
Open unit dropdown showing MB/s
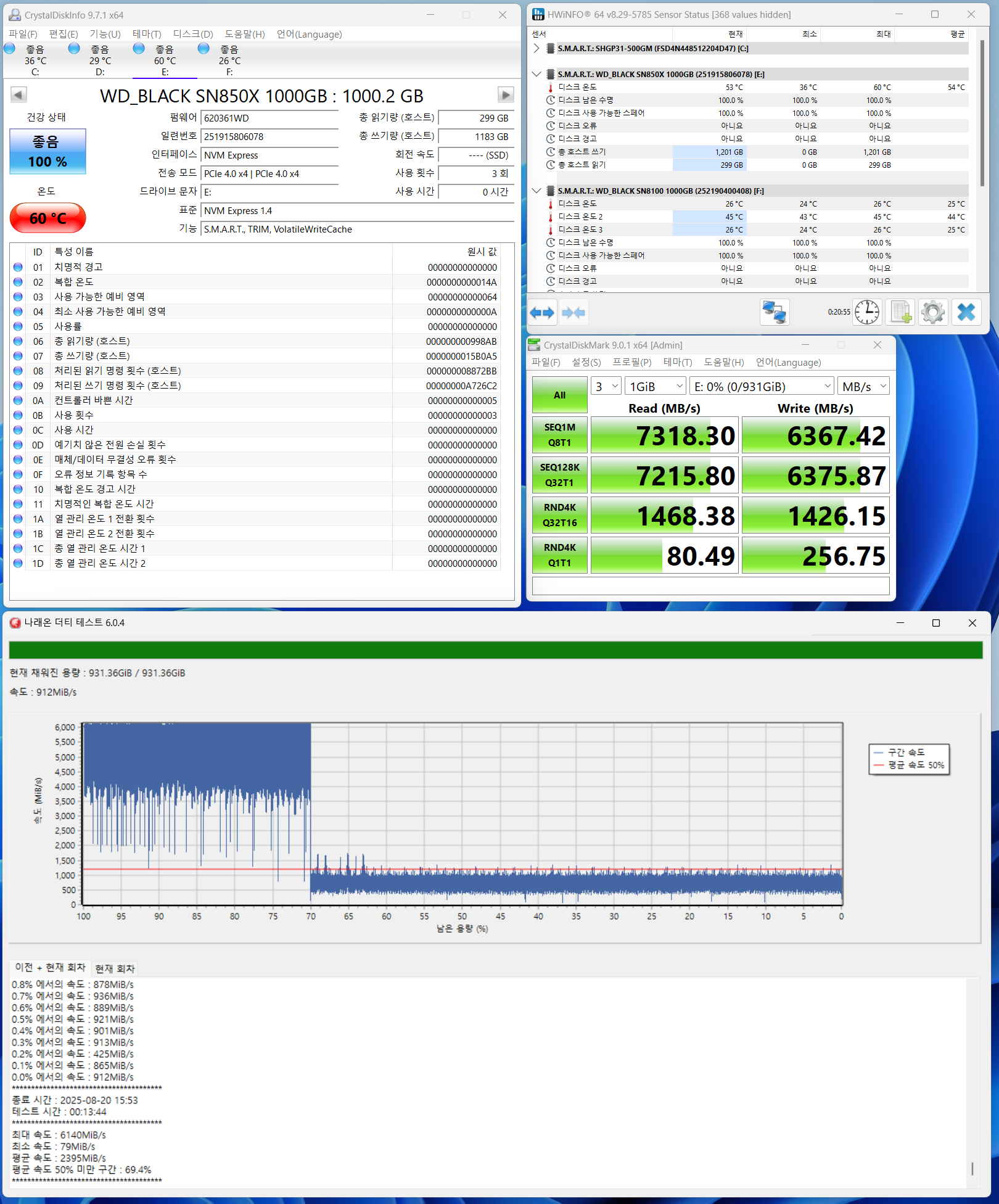863,386
